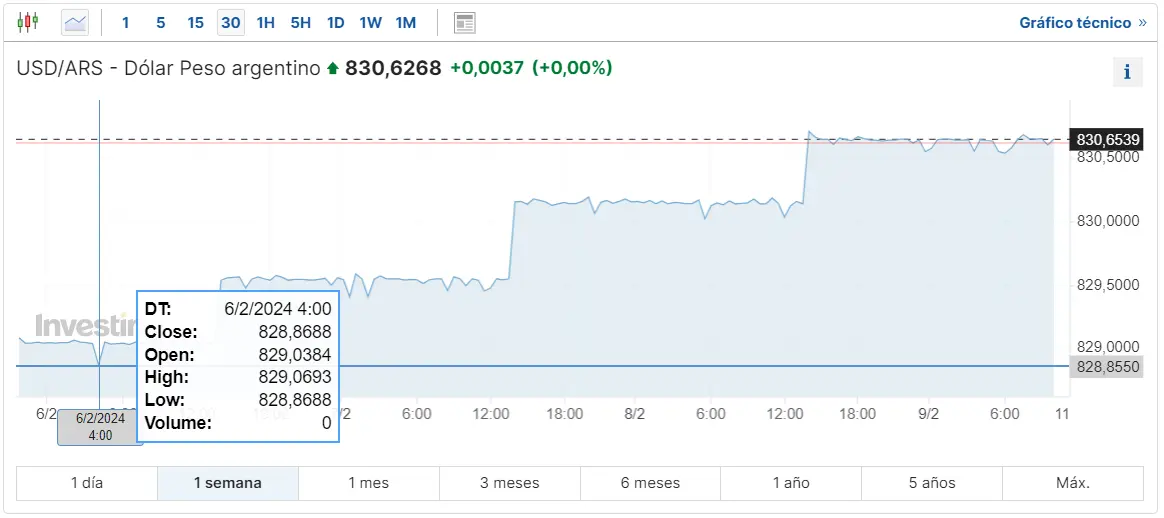Open the news table icon in toolbar
The image size is (1164, 518).
coord(465,23)
